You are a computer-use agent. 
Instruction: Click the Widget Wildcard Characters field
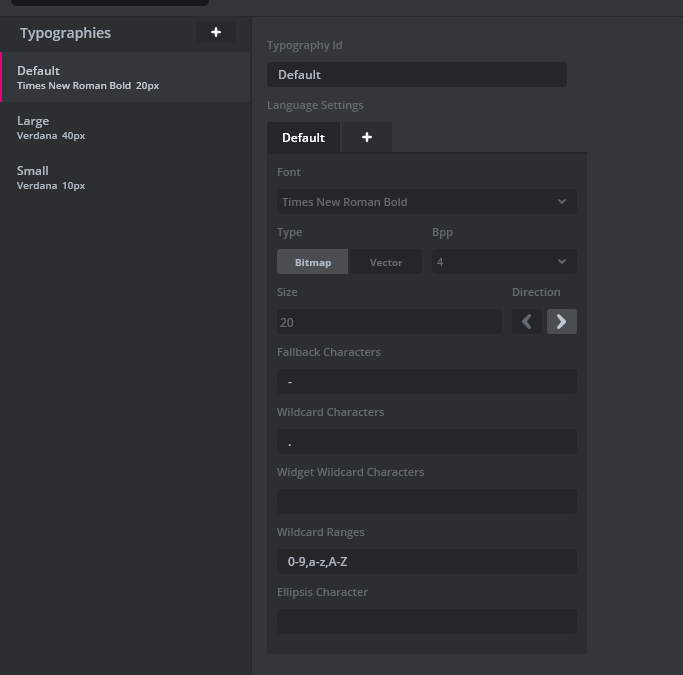[x=426, y=502]
